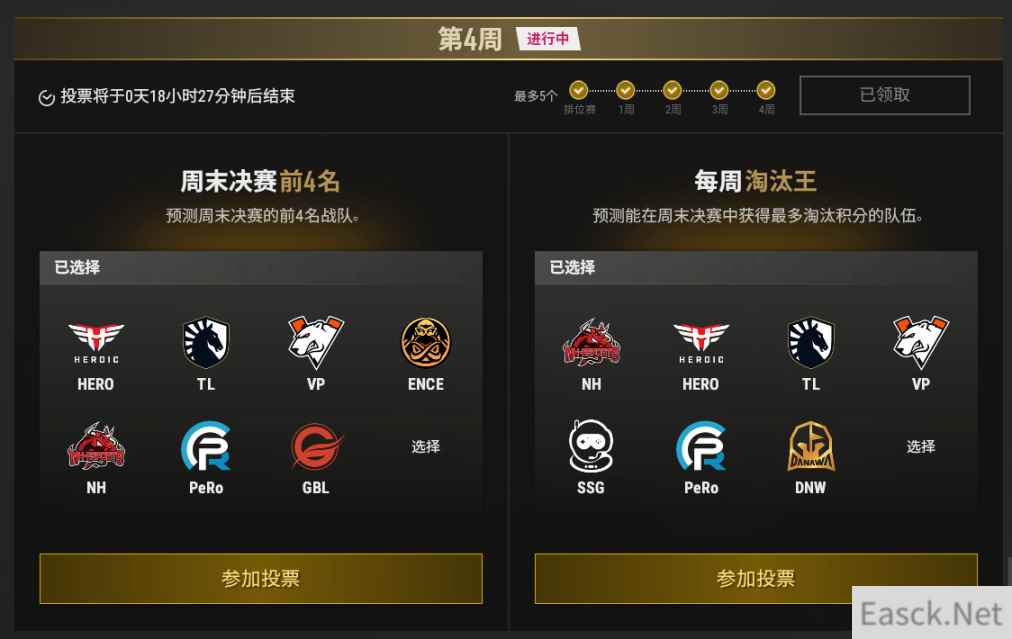The height and width of the screenshot is (639, 1012).
Task: Pick NH logo in top-4 panel
Action: click(96, 446)
